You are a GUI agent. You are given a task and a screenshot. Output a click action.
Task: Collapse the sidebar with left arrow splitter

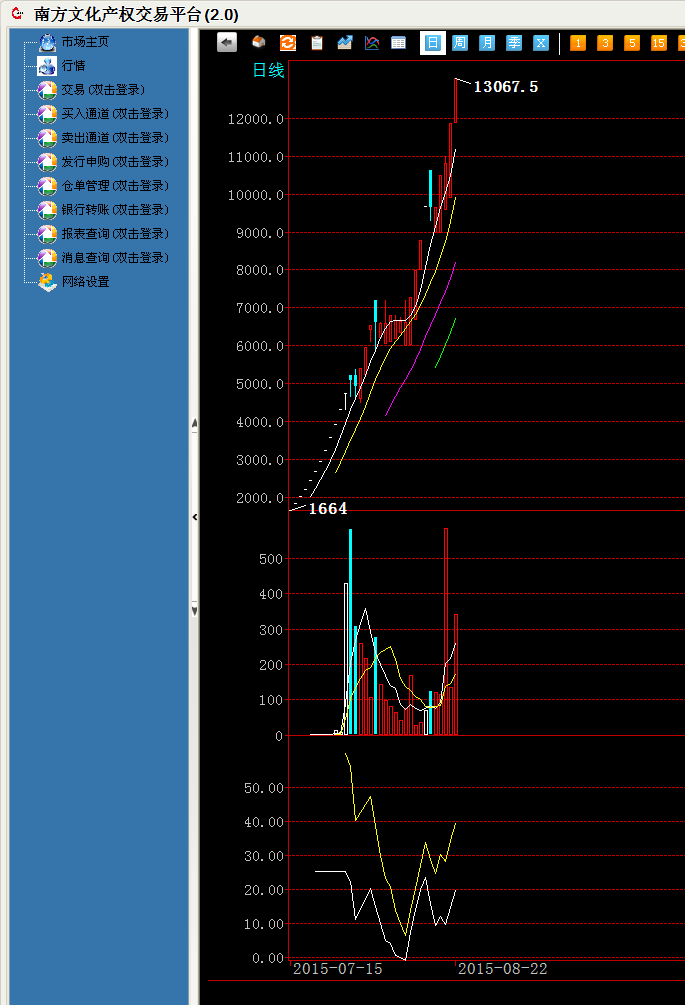(194, 517)
